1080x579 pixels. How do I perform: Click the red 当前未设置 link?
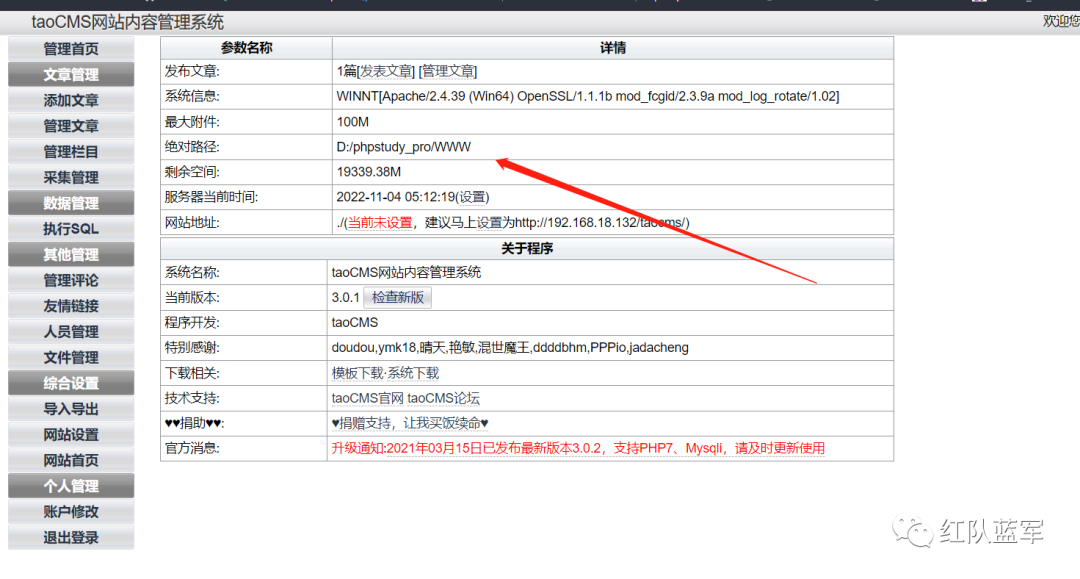pos(380,222)
